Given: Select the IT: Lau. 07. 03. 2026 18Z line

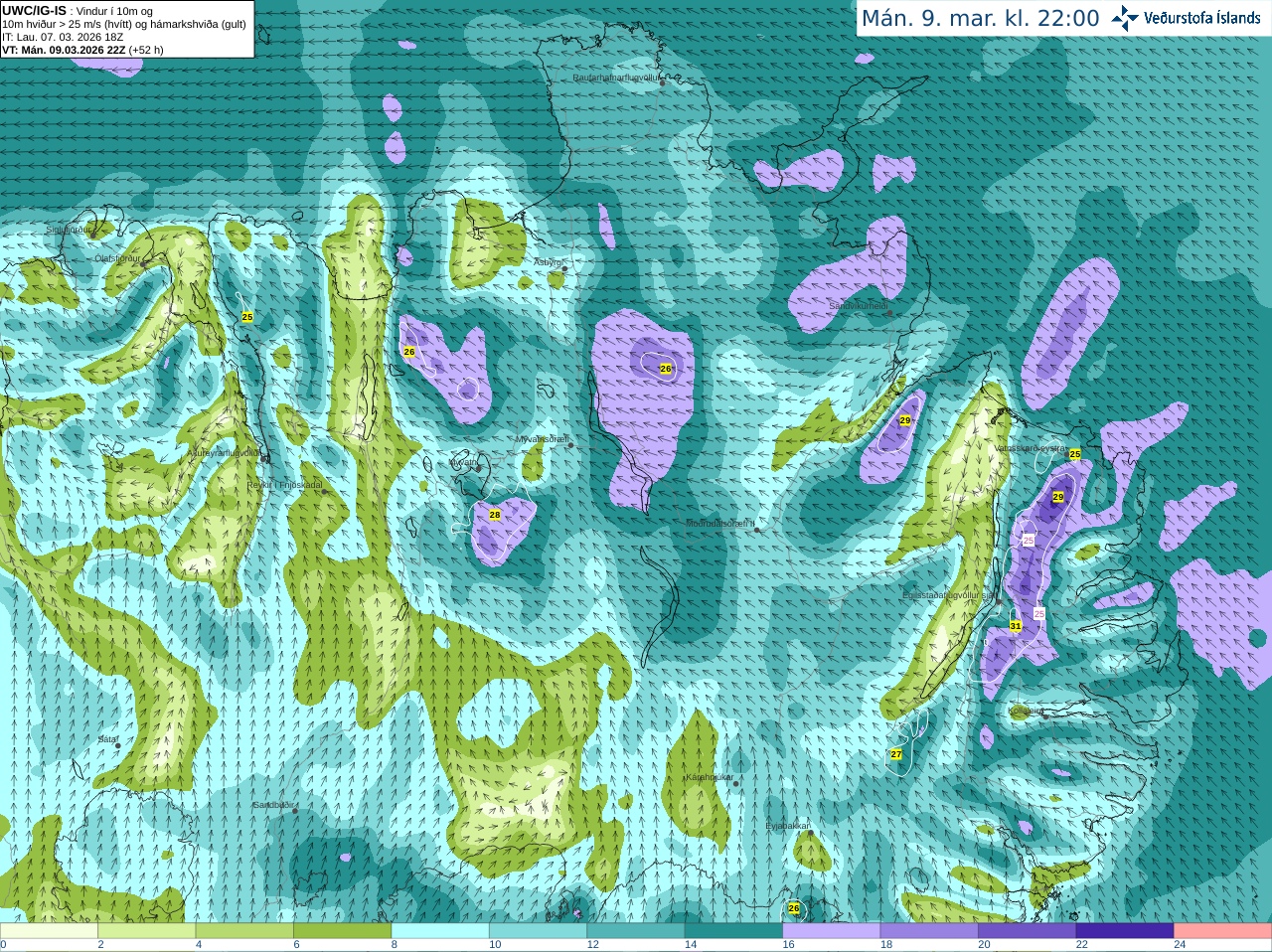Looking at the screenshot, I should [63, 37].
